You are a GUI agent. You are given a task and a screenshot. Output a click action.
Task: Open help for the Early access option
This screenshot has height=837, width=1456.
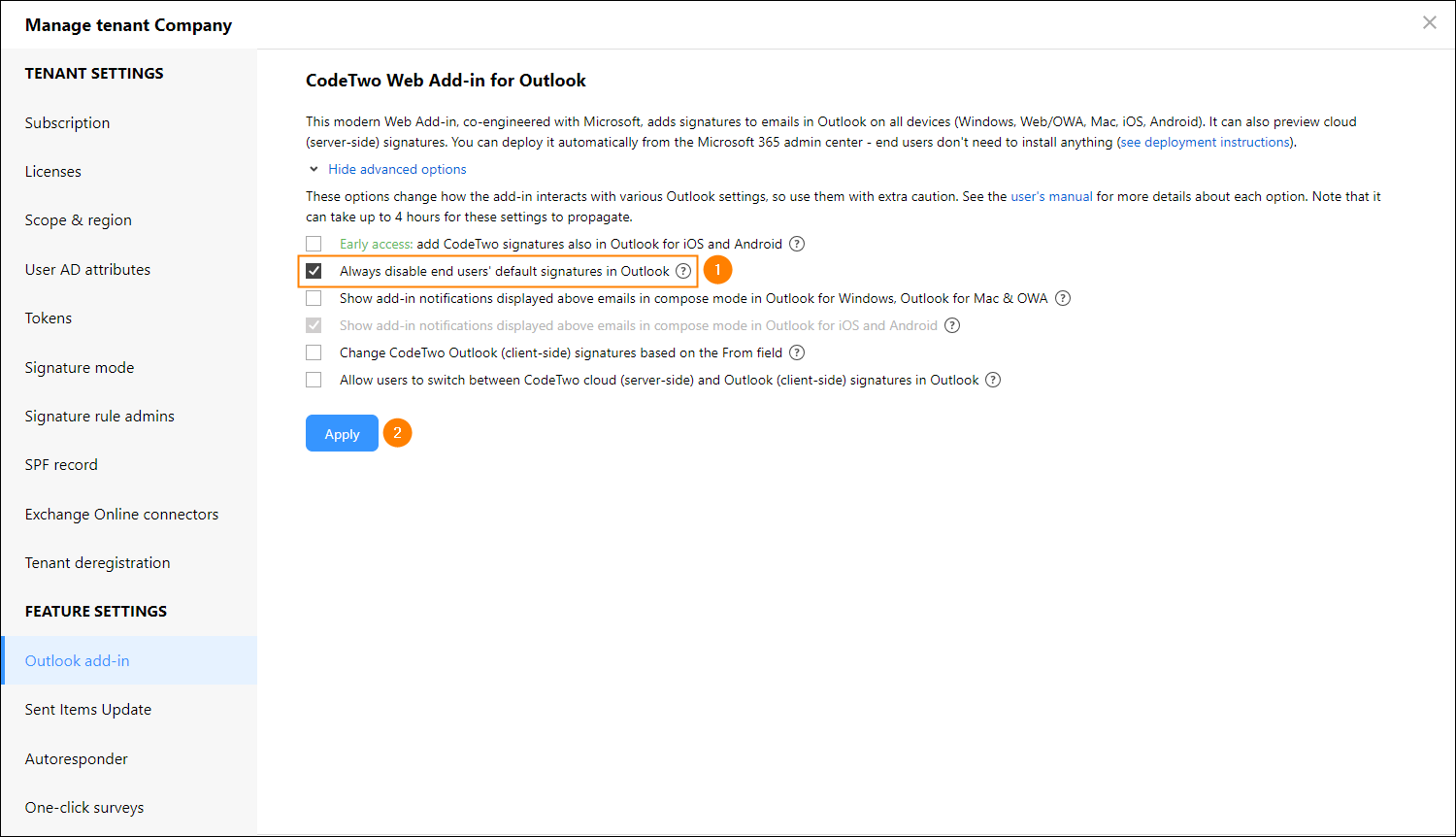pos(796,244)
